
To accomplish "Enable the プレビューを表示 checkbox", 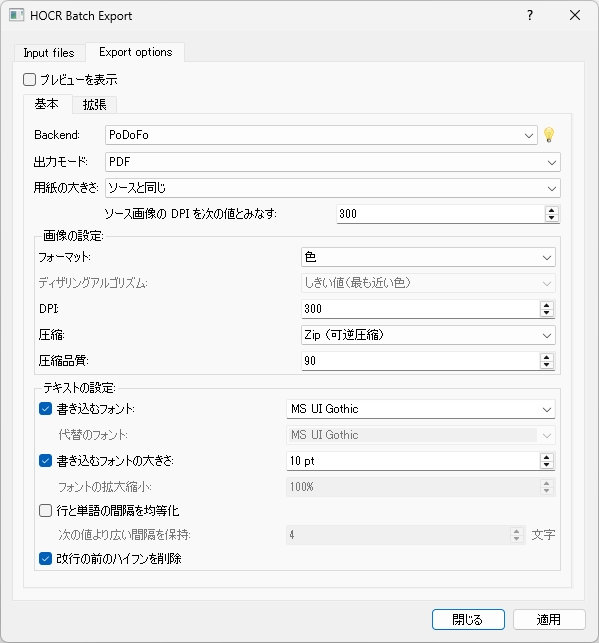I will [x=30, y=80].
